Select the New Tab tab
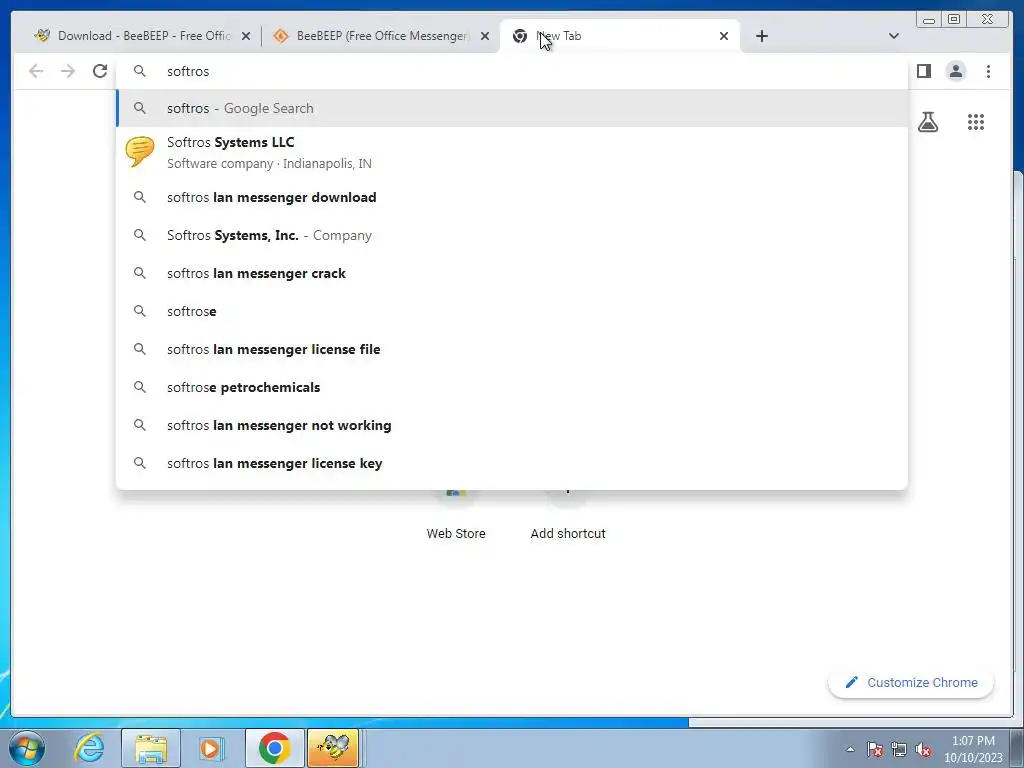Viewport: 1024px width, 768px height. coord(619,36)
